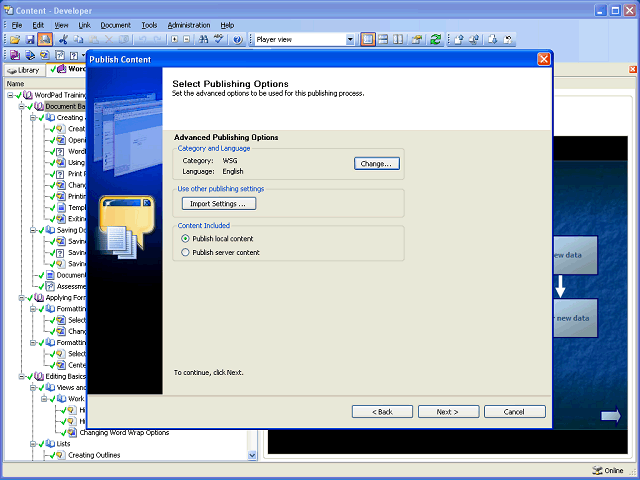The width and height of the screenshot is (640, 480).
Task: Open the View menu
Action: [x=61, y=25]
